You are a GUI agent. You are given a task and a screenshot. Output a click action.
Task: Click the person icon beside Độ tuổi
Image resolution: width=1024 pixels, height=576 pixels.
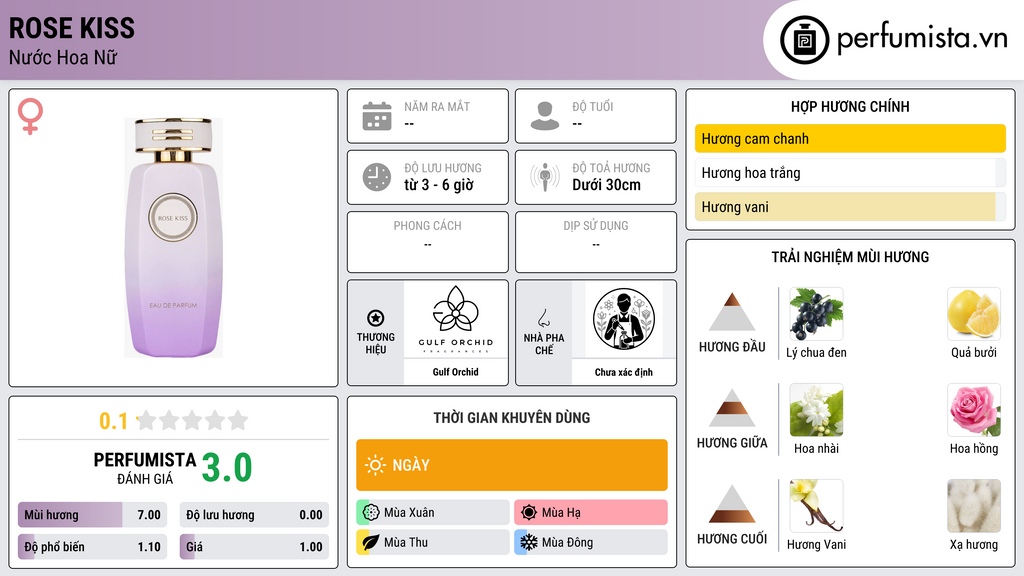545,116
